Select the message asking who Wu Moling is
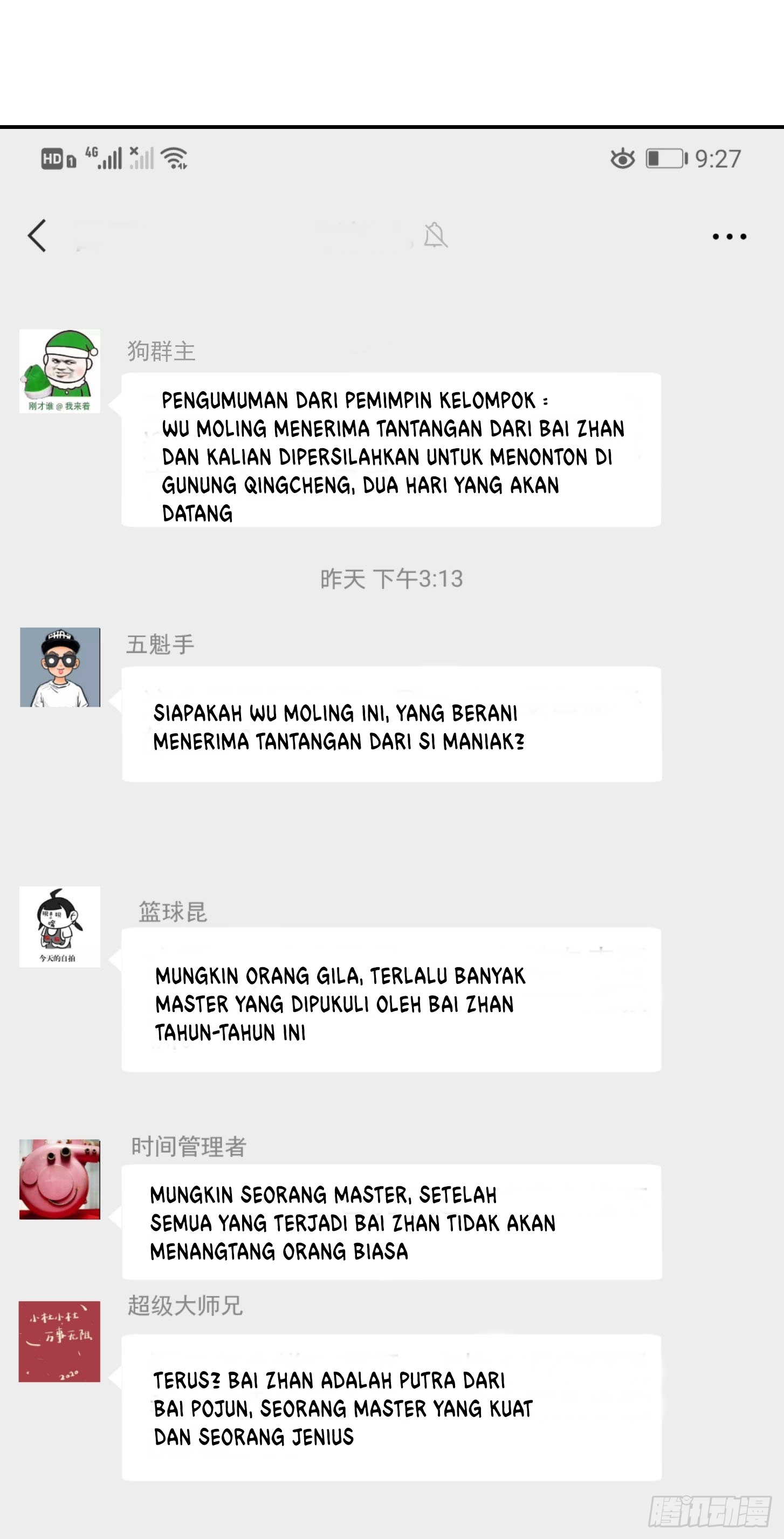This screenshot has height=1539, width=784. point(391,724)
